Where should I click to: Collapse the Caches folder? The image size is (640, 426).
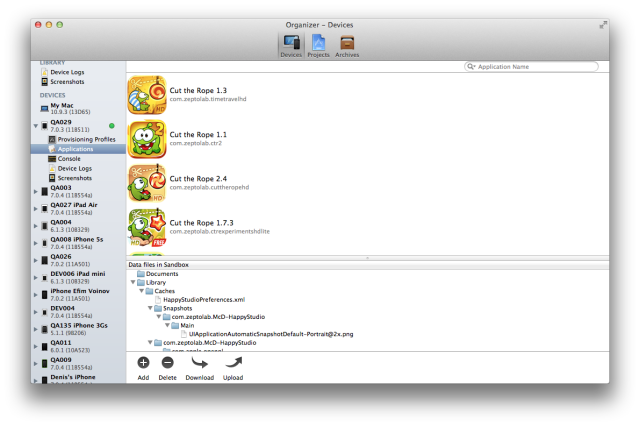click(x=142, y=291)
